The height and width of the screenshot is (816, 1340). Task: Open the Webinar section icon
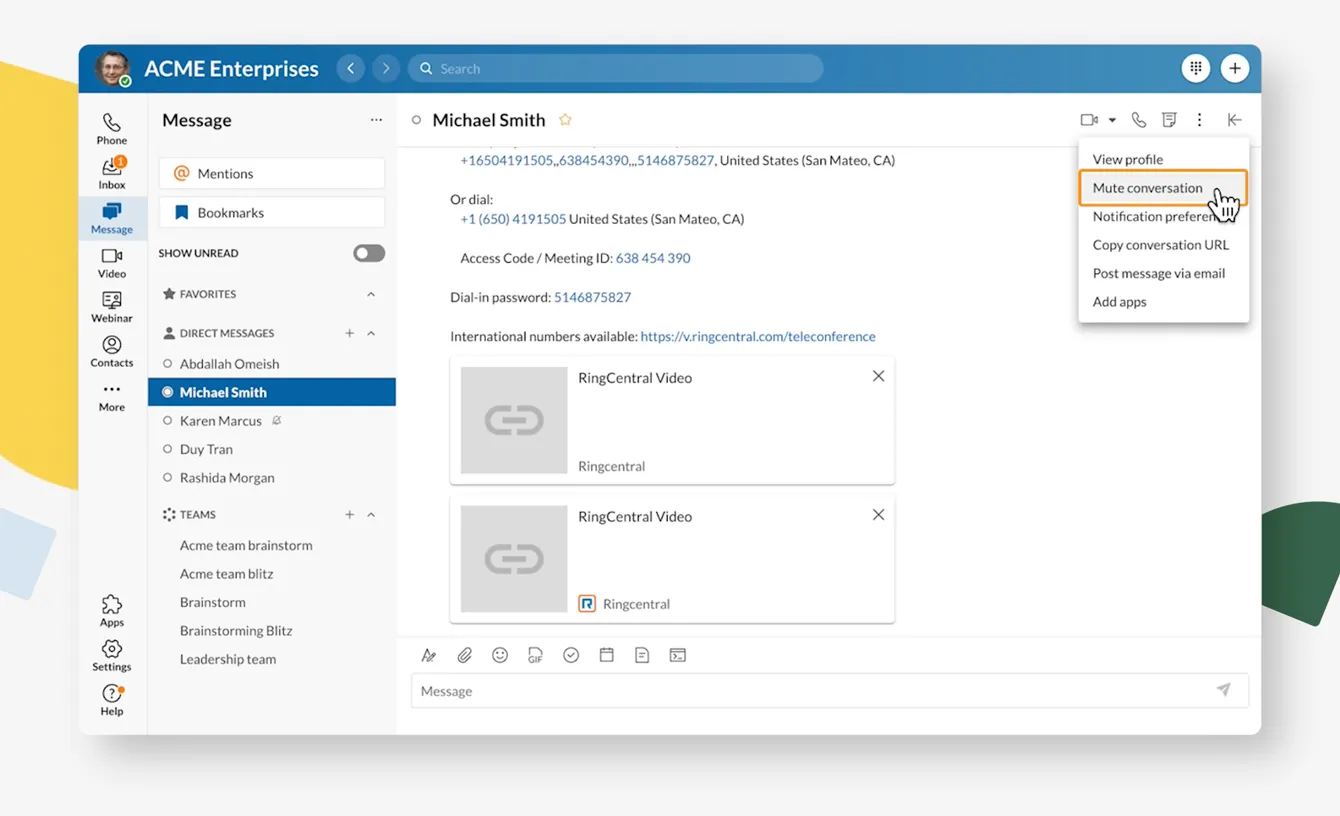[111, 306]
